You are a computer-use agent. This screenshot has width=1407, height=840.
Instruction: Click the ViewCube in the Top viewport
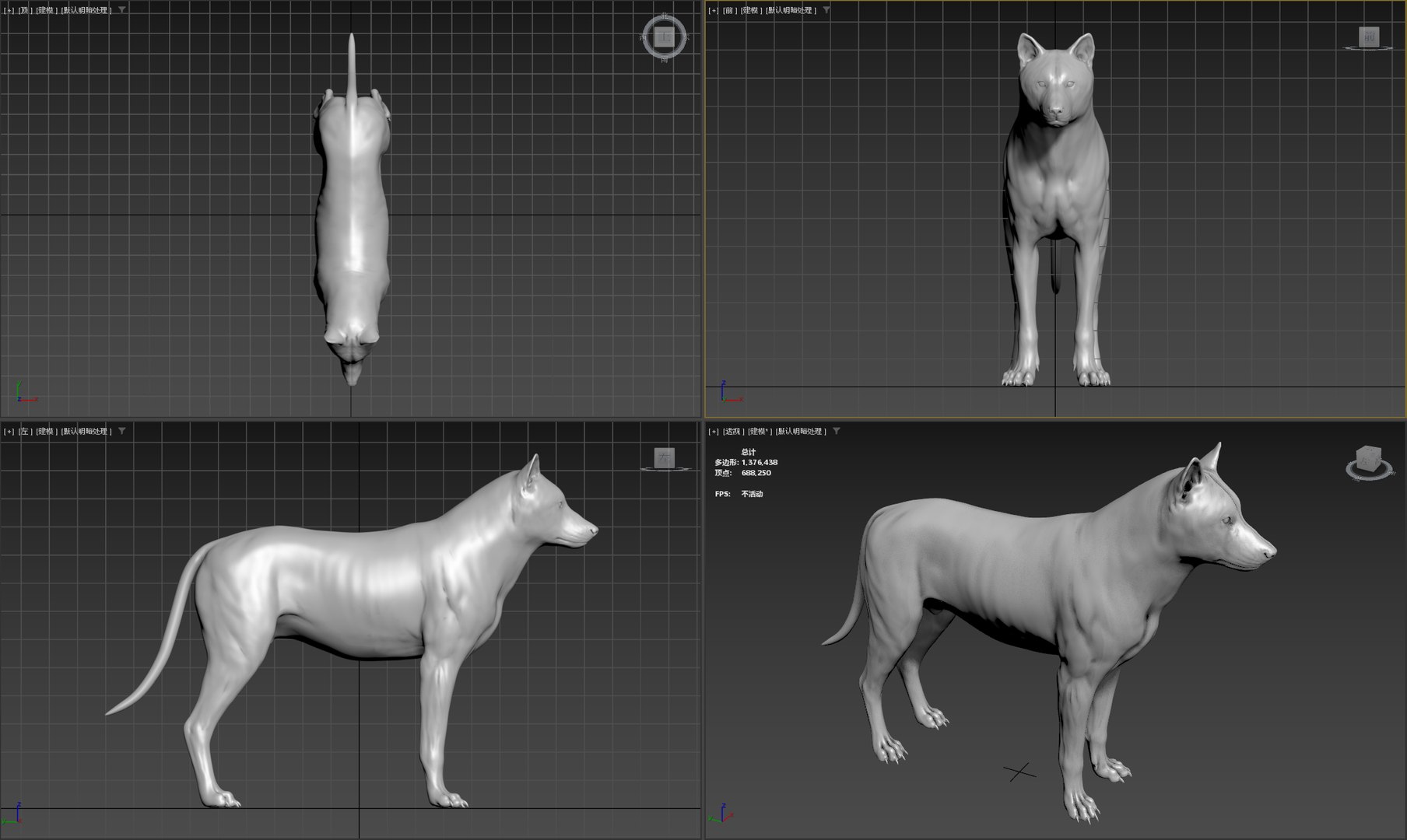click(x=664, y=36)
